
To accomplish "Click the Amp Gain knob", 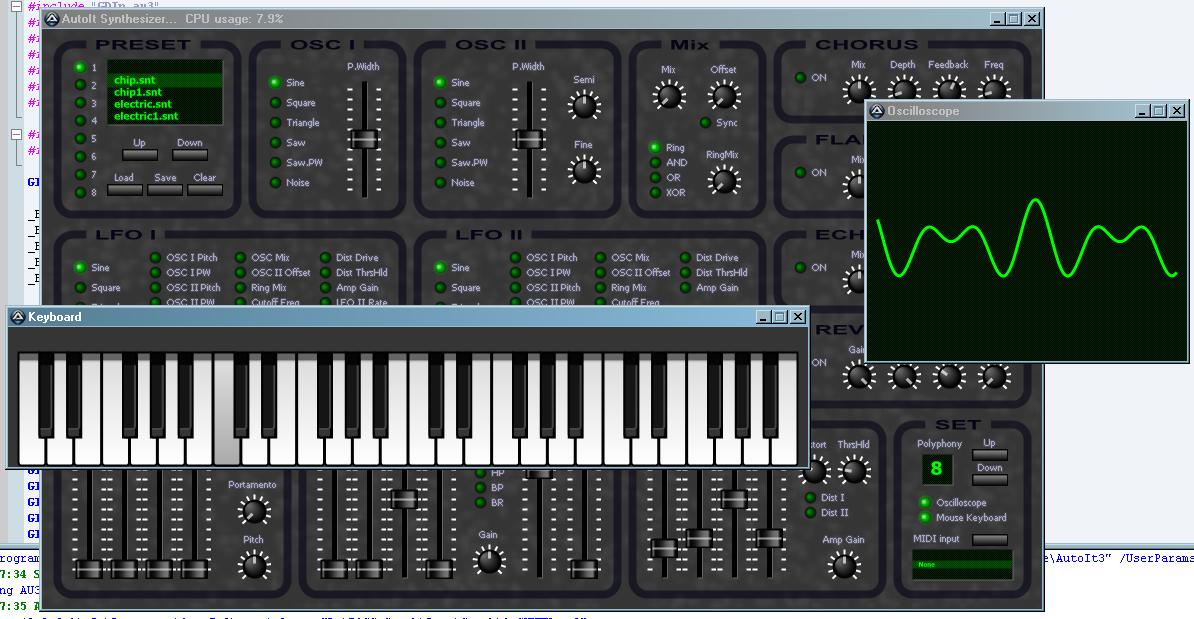I will (x=845, y=566).
